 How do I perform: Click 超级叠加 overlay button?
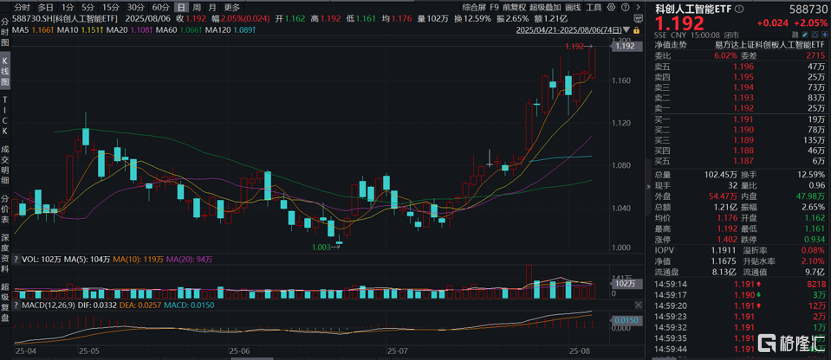pyautogui.click(x=545, y=7)
